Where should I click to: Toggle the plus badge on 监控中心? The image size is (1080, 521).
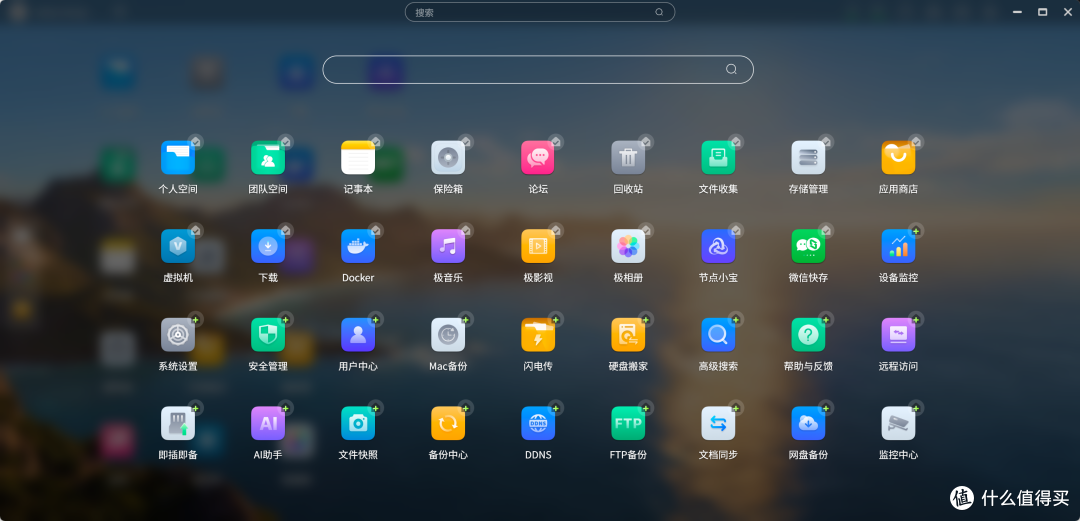(915, 408)
